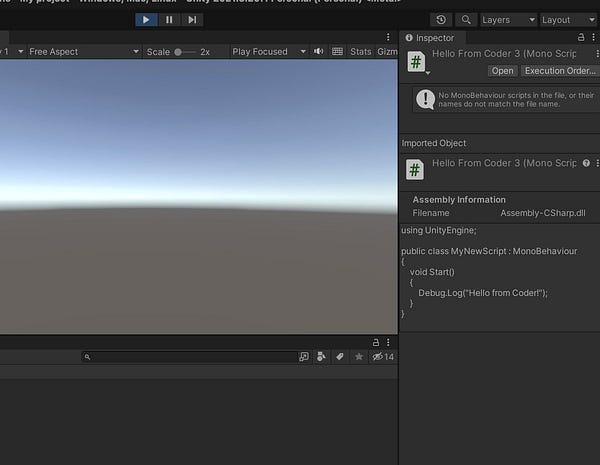Open the Game view three-dot options menu
This screenshot has height=465, width=600.
pyautogui.click(x=388, y=37)
